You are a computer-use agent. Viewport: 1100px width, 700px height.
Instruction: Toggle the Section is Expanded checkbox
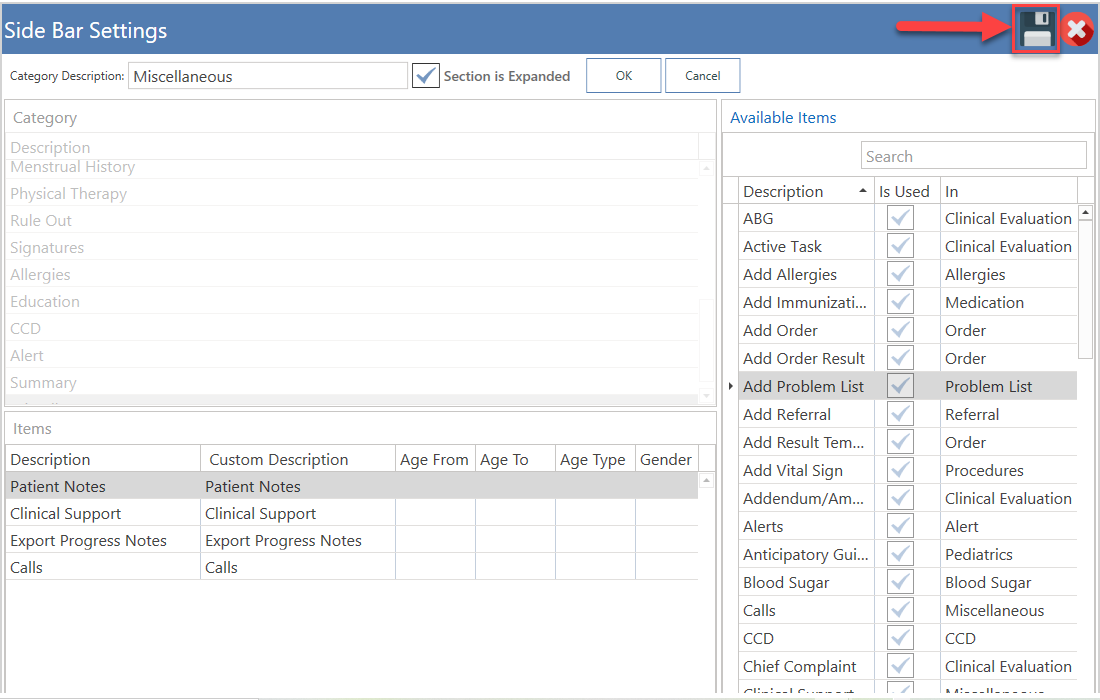pyautogui.click(x=426, y=76)
